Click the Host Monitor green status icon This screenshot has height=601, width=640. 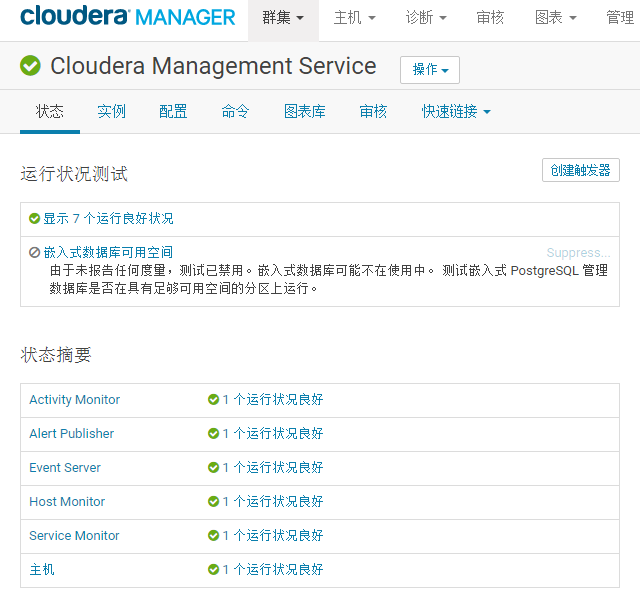pyautogui.click(x=213, y=501)
